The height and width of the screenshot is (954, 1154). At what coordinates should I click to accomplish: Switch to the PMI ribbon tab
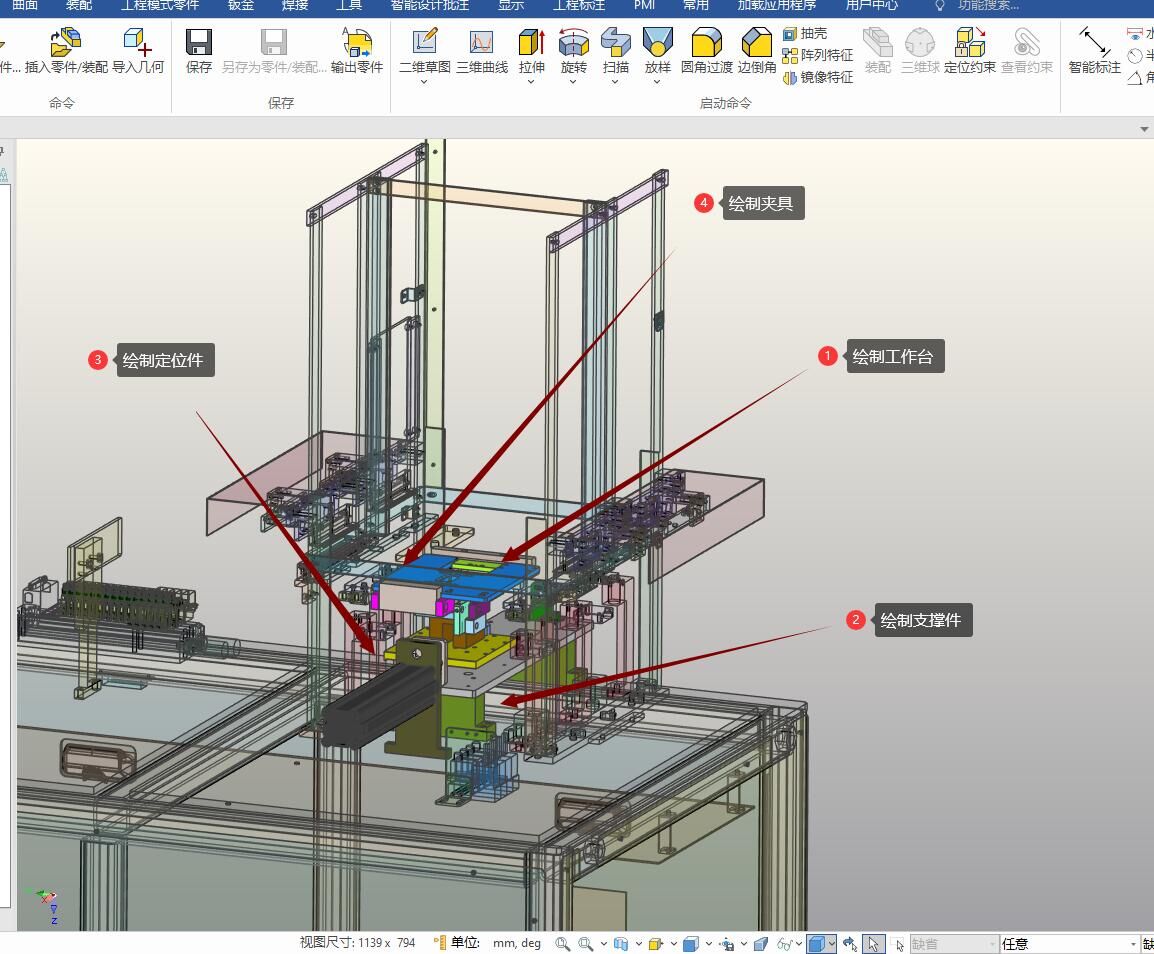(644, 5)
